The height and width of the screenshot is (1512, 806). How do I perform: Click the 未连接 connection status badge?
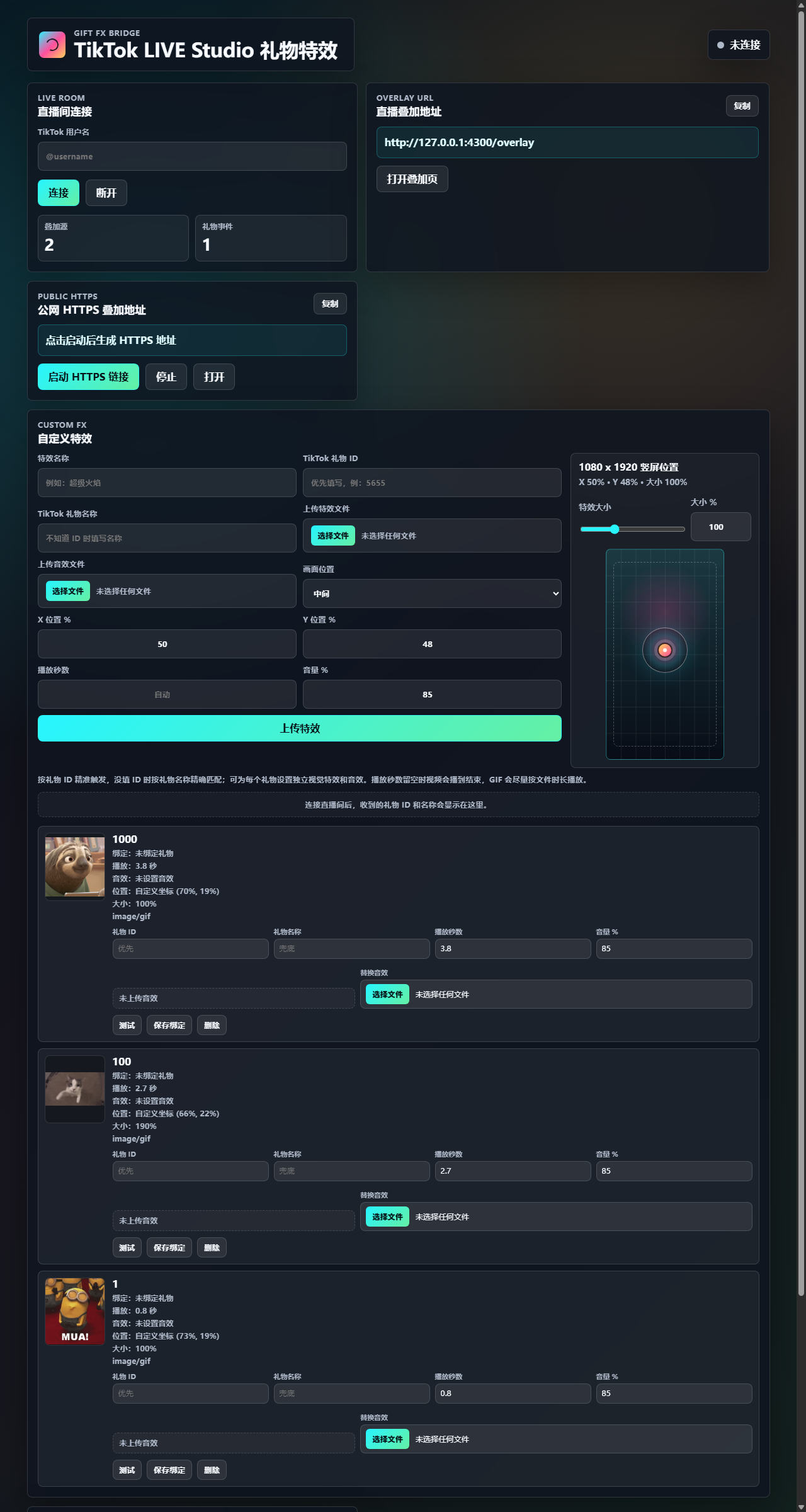point(739,45)
